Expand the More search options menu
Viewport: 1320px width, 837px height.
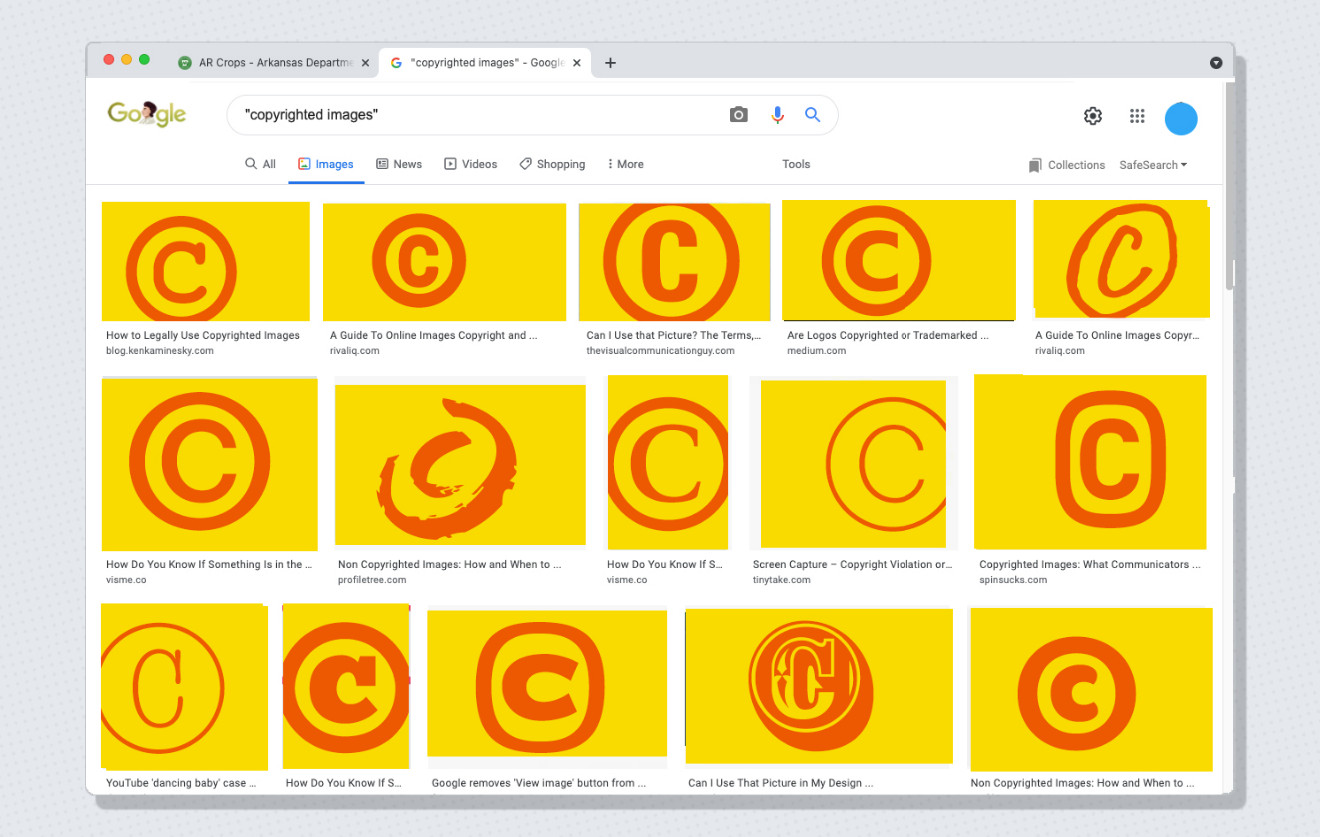(x=625, y=164)
